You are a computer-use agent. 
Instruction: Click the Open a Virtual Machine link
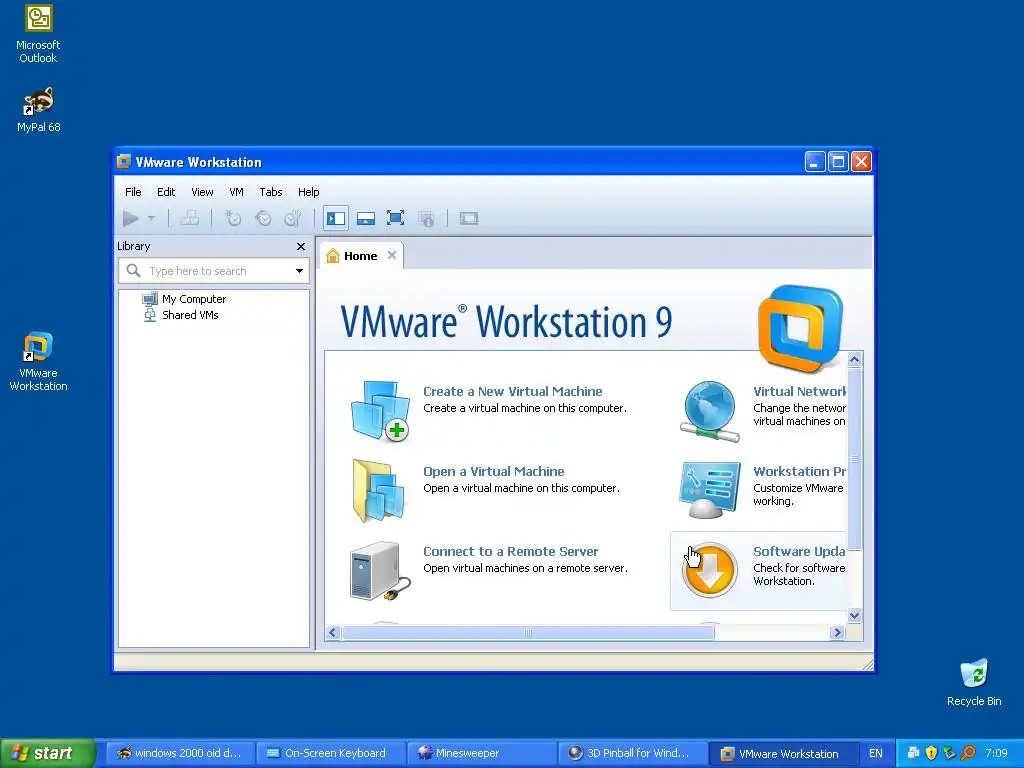click(x=494, y=472)
